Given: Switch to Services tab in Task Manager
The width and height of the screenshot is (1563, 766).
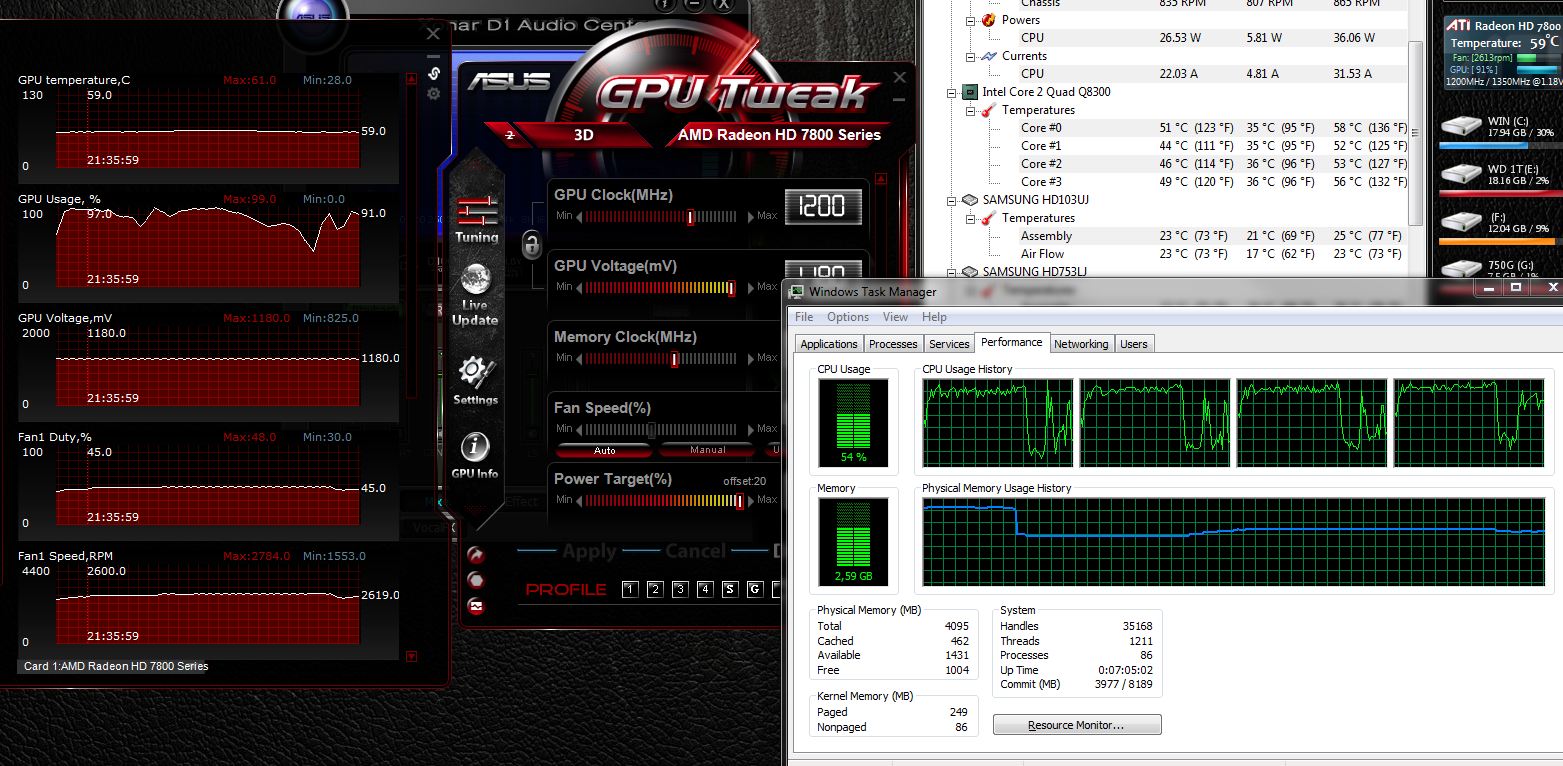Looking at the screenshot, I should click(949, 344).
